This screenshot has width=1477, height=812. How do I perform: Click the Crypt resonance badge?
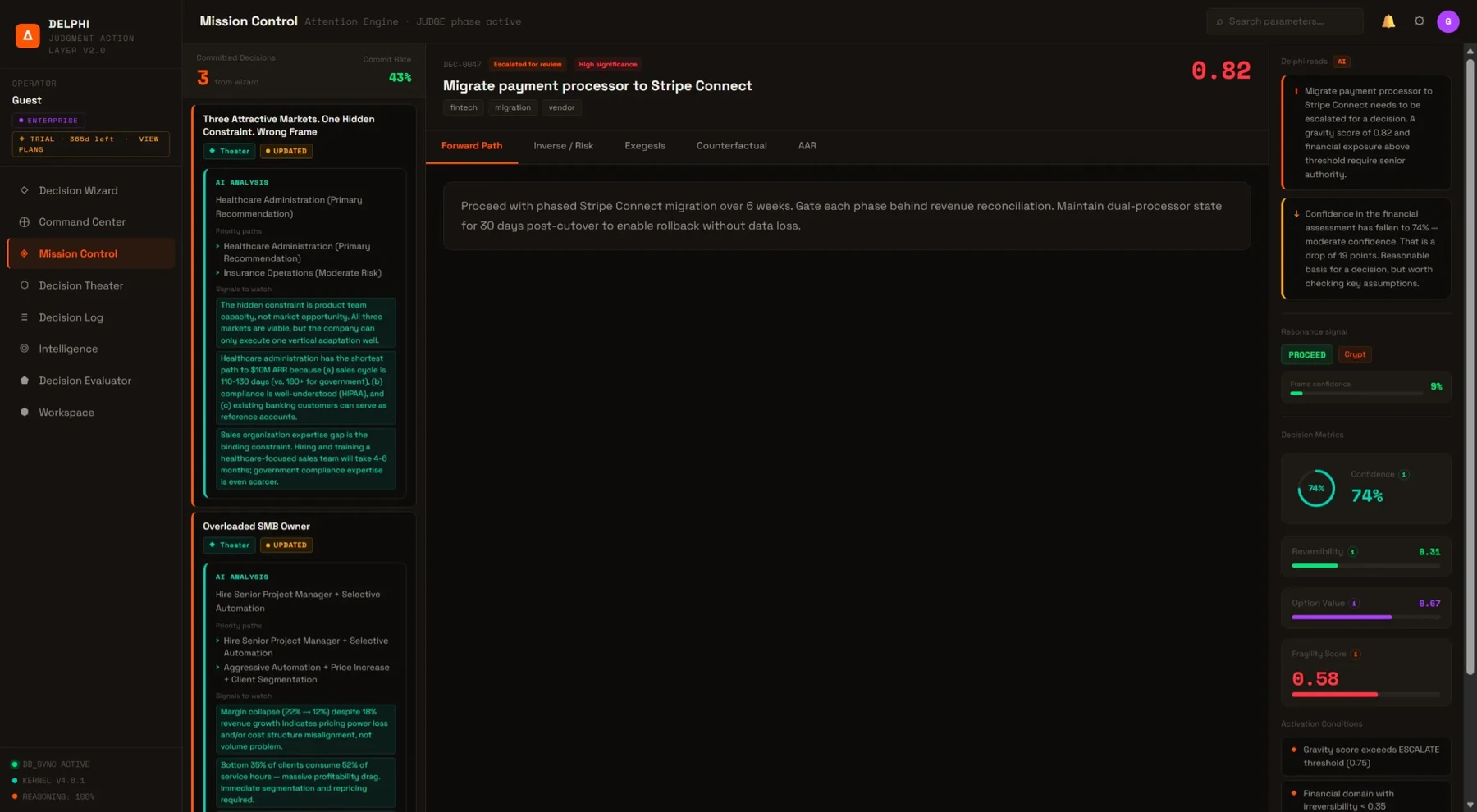pyautogui.click(x=1355, y=355)
